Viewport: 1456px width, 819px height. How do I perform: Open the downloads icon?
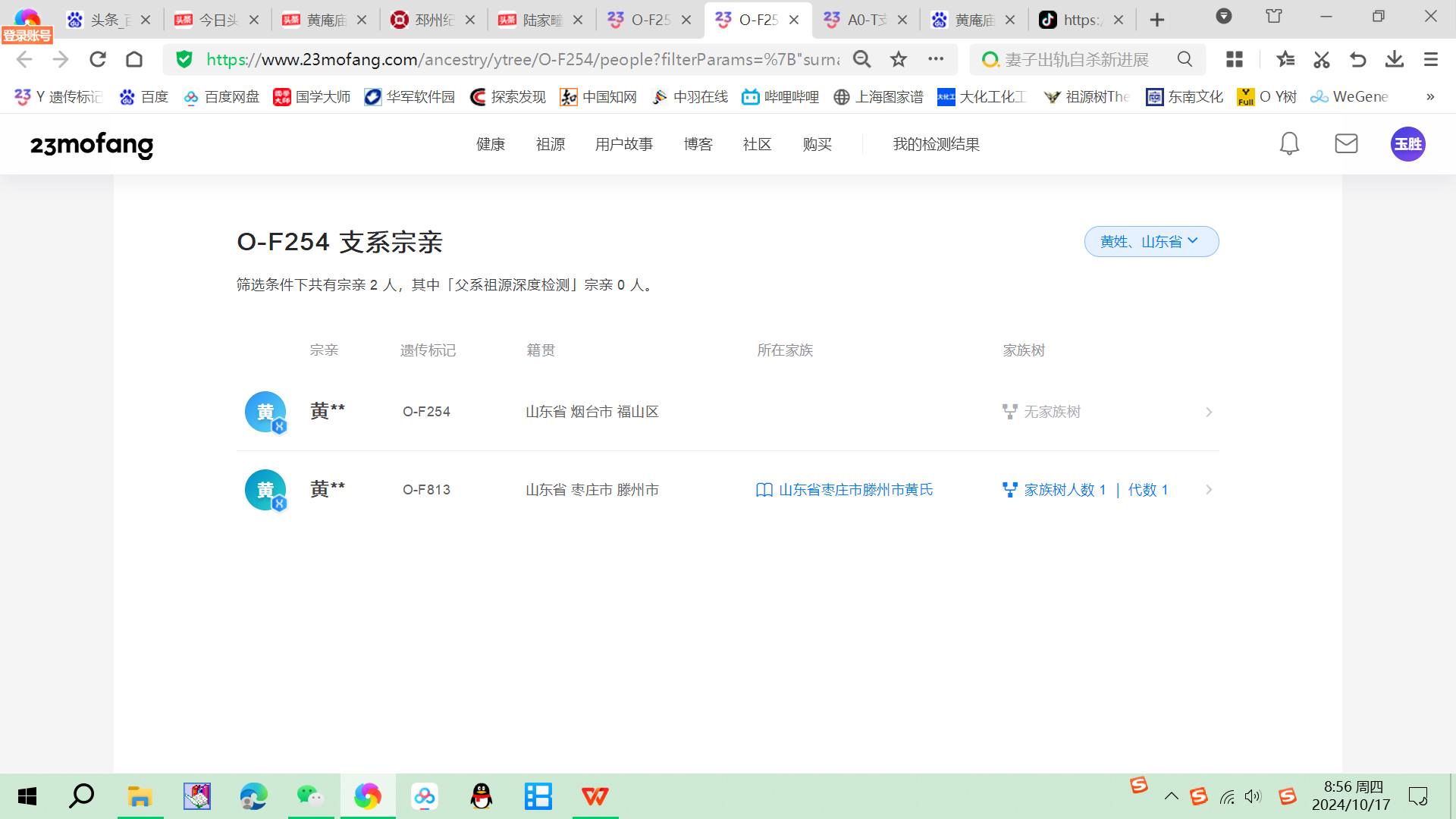coord(1395,59)
